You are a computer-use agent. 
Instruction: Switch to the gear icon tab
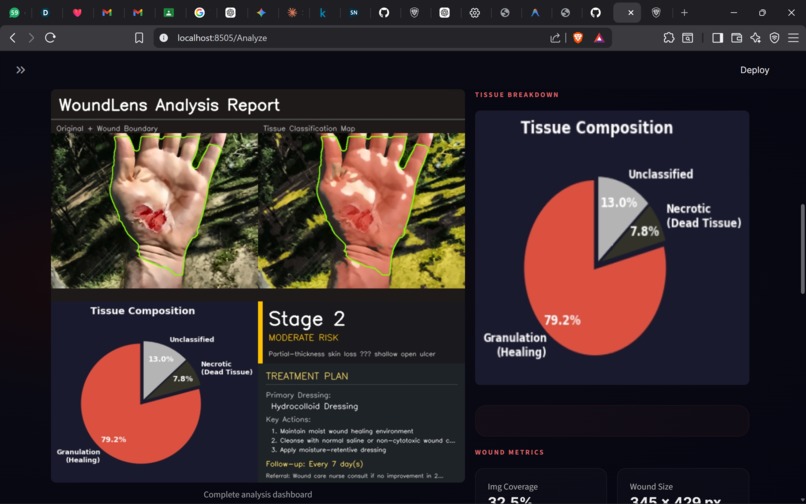(x=474, y=13)
